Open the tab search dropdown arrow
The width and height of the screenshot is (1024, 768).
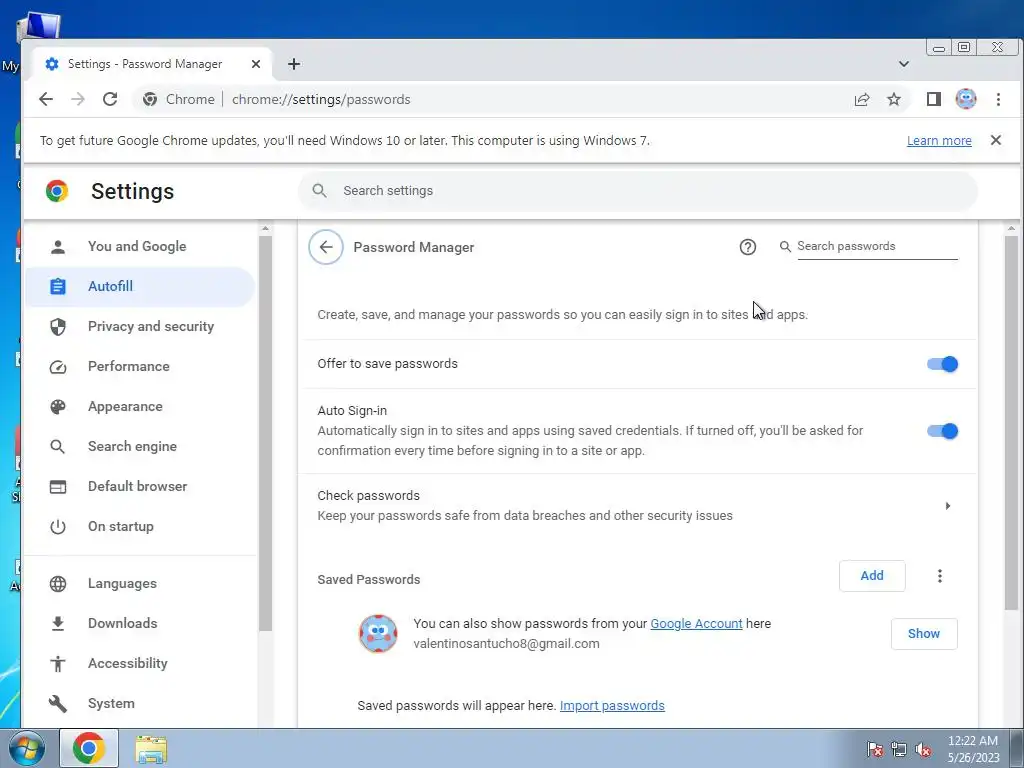pos(904,64)
